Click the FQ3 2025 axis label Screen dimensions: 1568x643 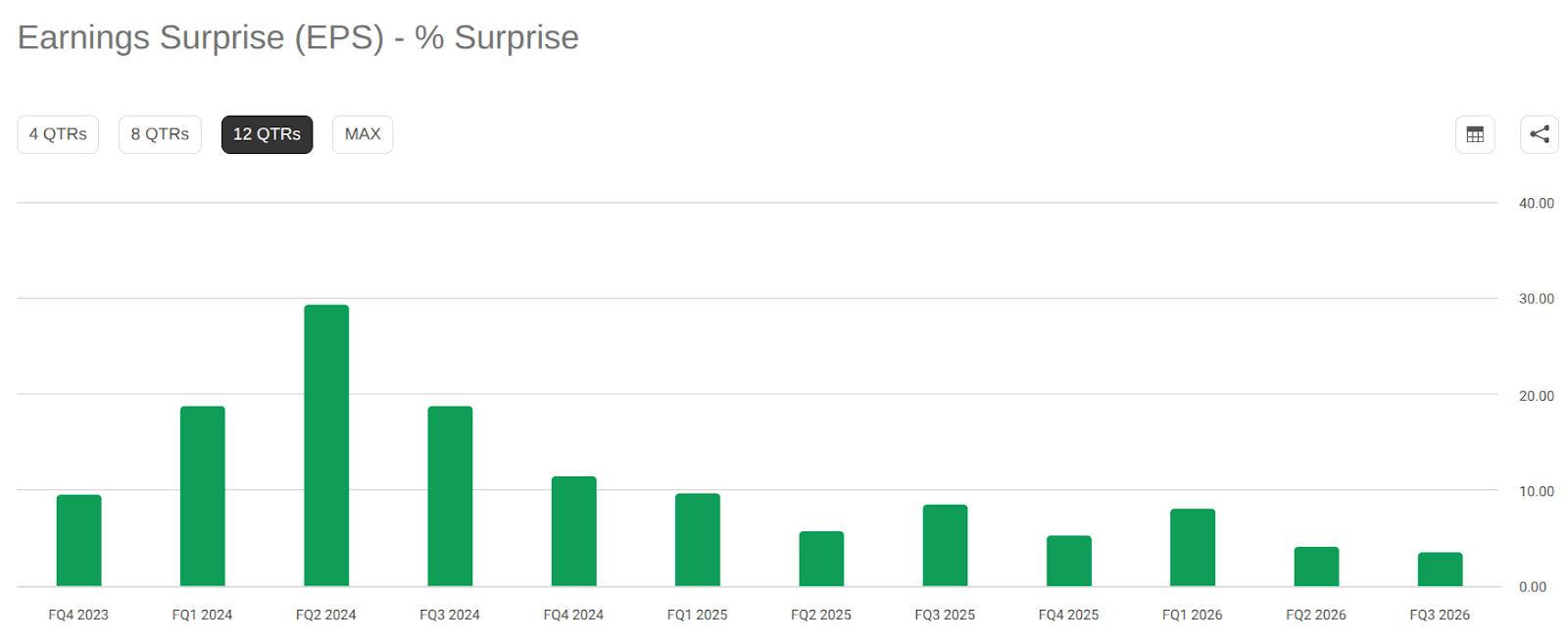(x=944, y=615)
